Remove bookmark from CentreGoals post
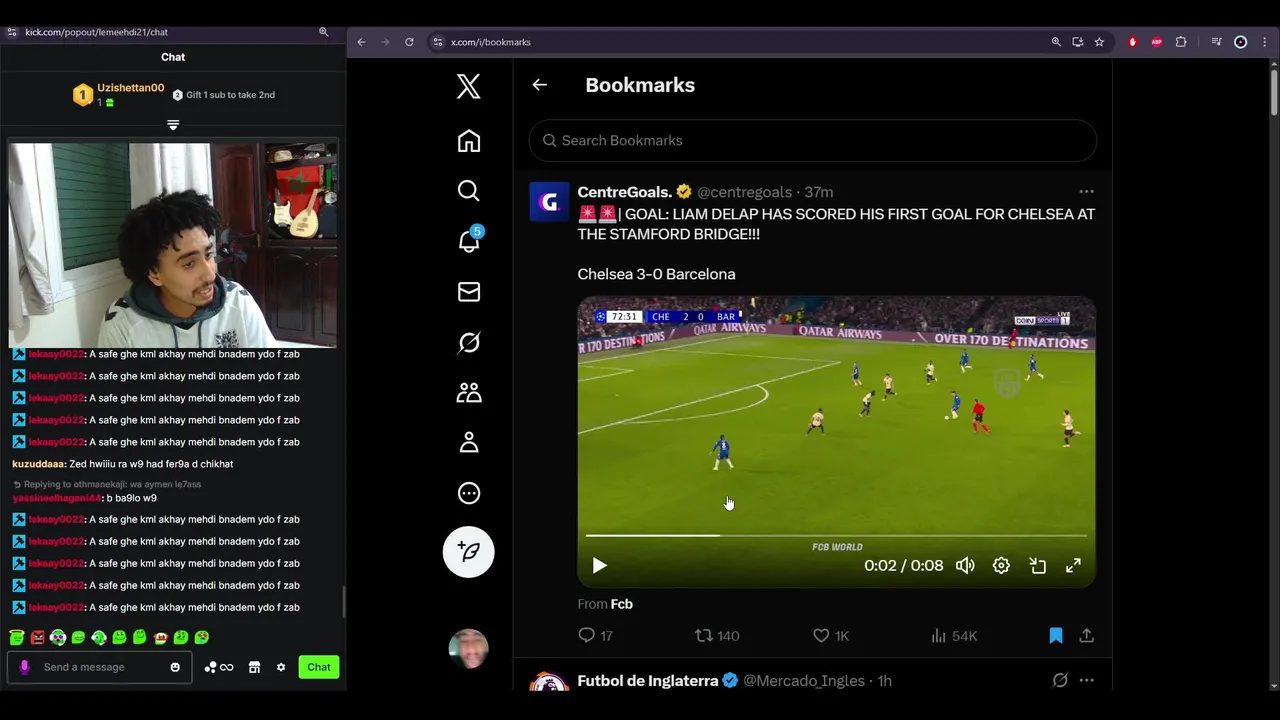This screenshot has height=720, width=1280. click(x=1056, y=636)
